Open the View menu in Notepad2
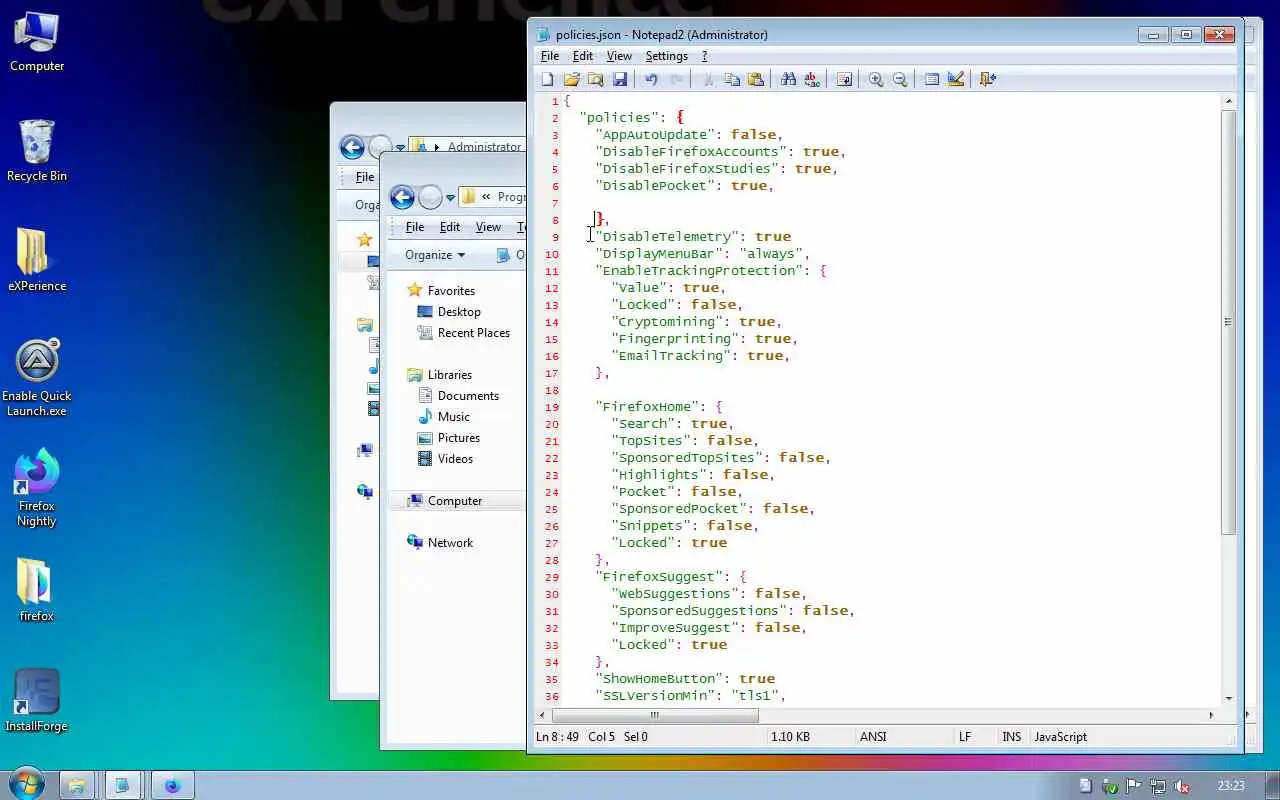Screen dimensions: 1280x800 pos(619,56)
